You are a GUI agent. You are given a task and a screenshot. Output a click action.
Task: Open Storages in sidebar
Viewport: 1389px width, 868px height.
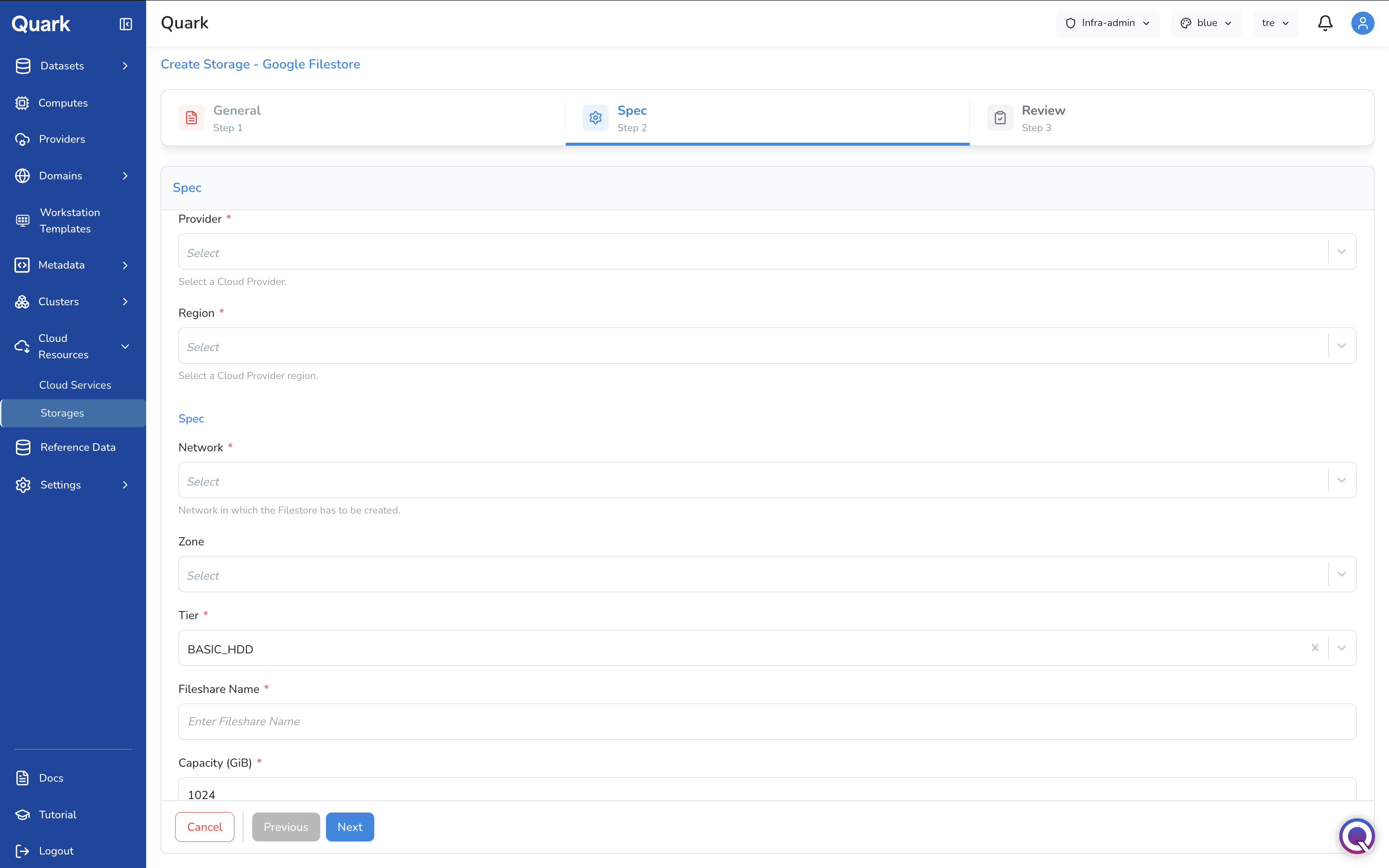73,413
